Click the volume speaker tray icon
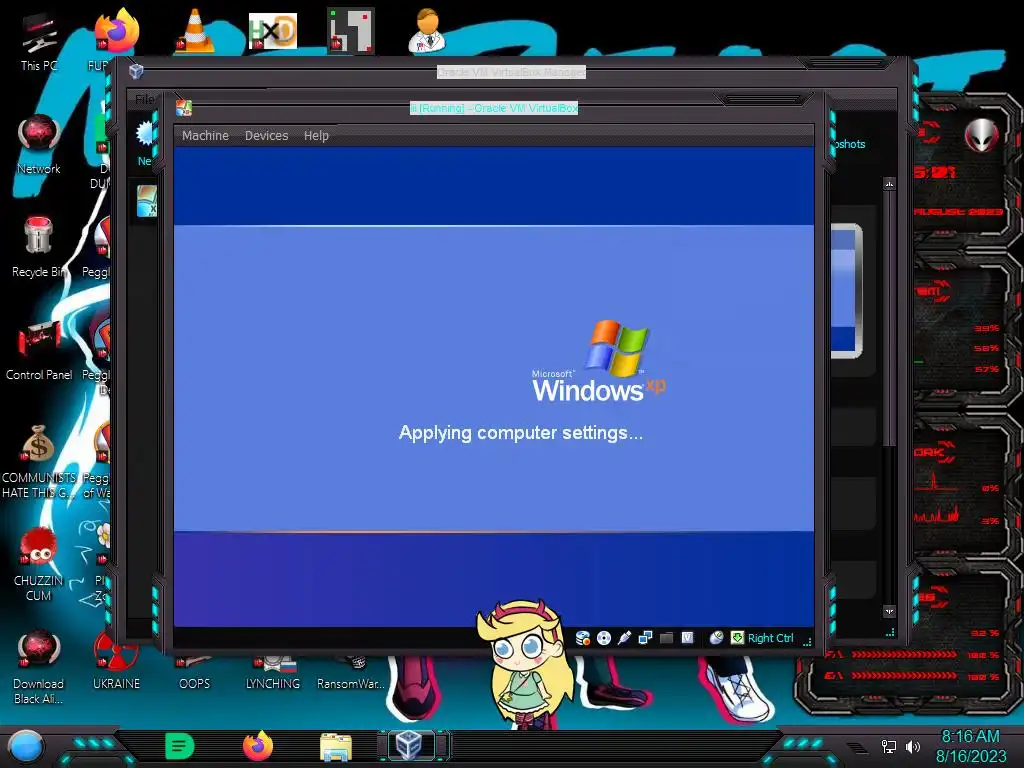Viewport: 1024px width, 768px height. (x=912, y=746)
